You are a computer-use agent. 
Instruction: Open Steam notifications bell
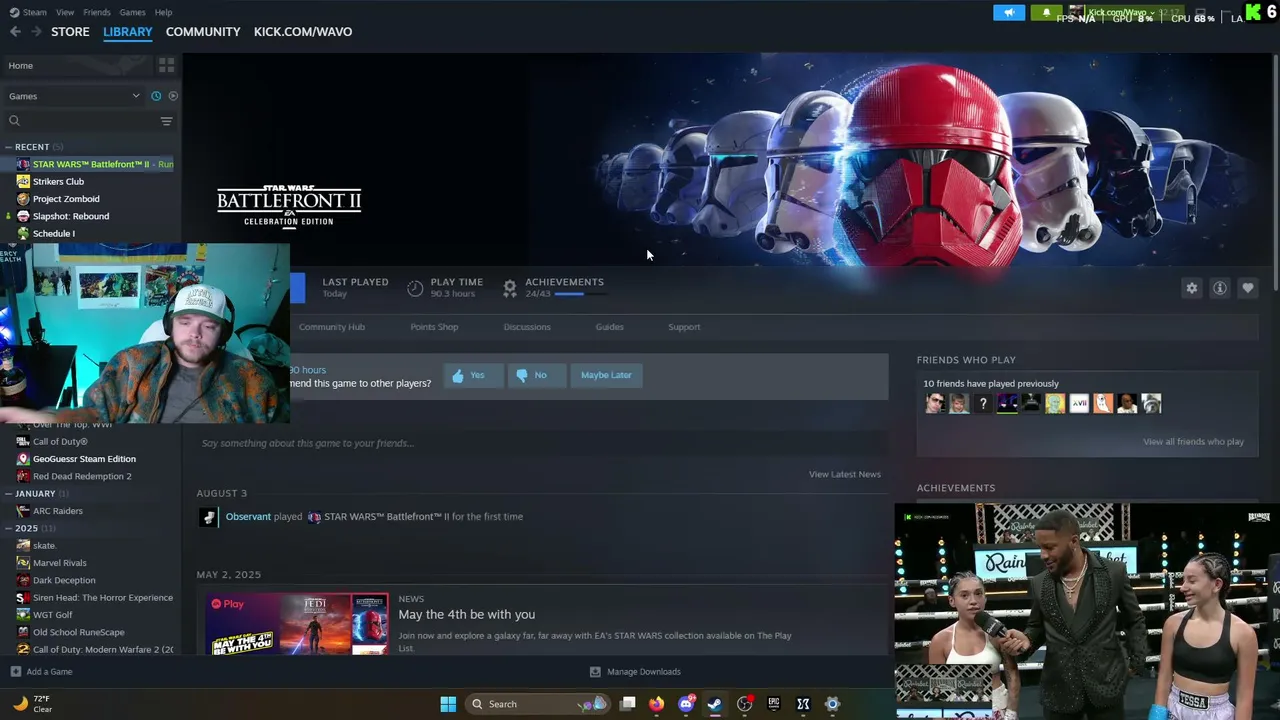[x=1046, y=13]
